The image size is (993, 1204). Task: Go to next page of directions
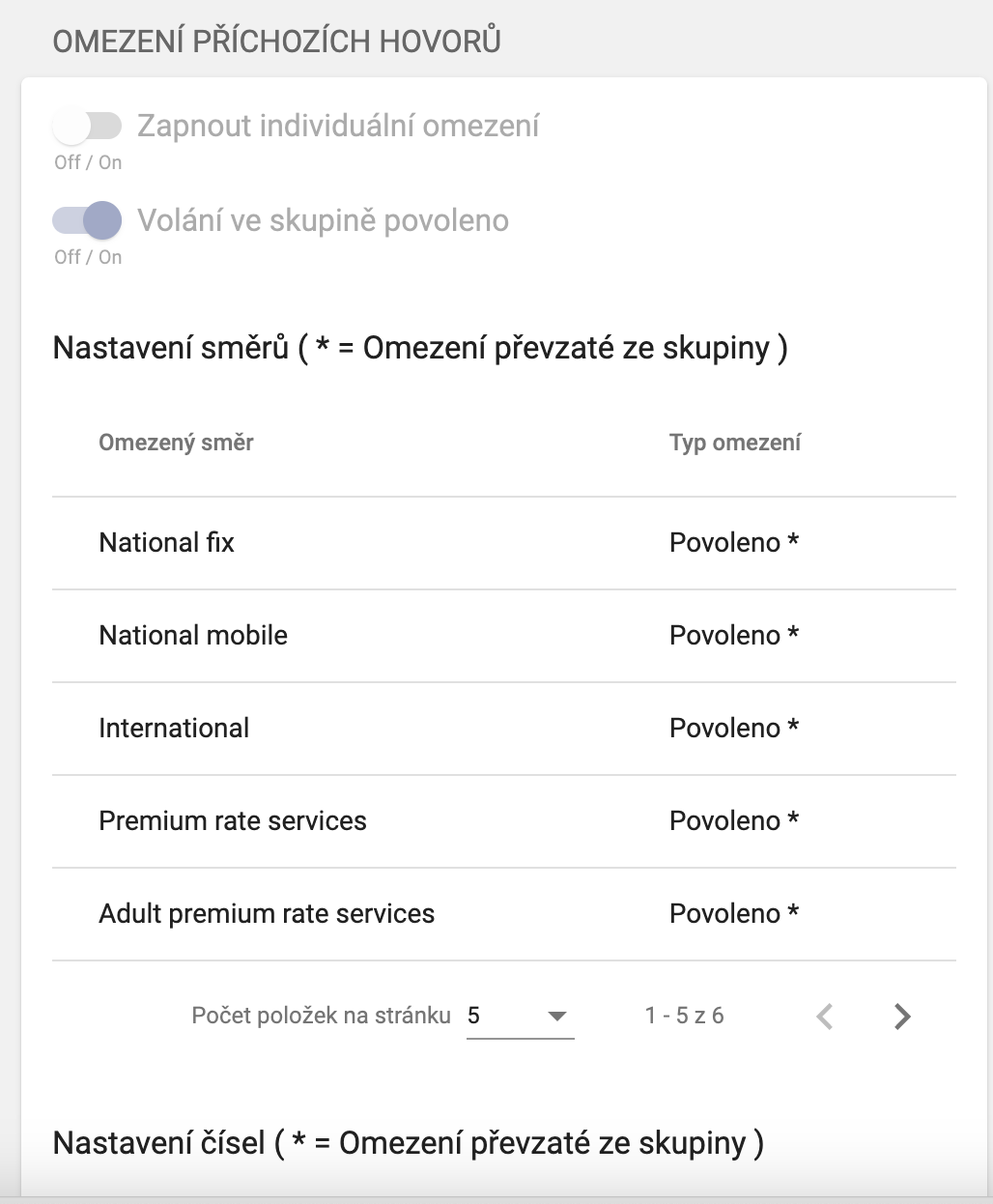coord(902,1017)
